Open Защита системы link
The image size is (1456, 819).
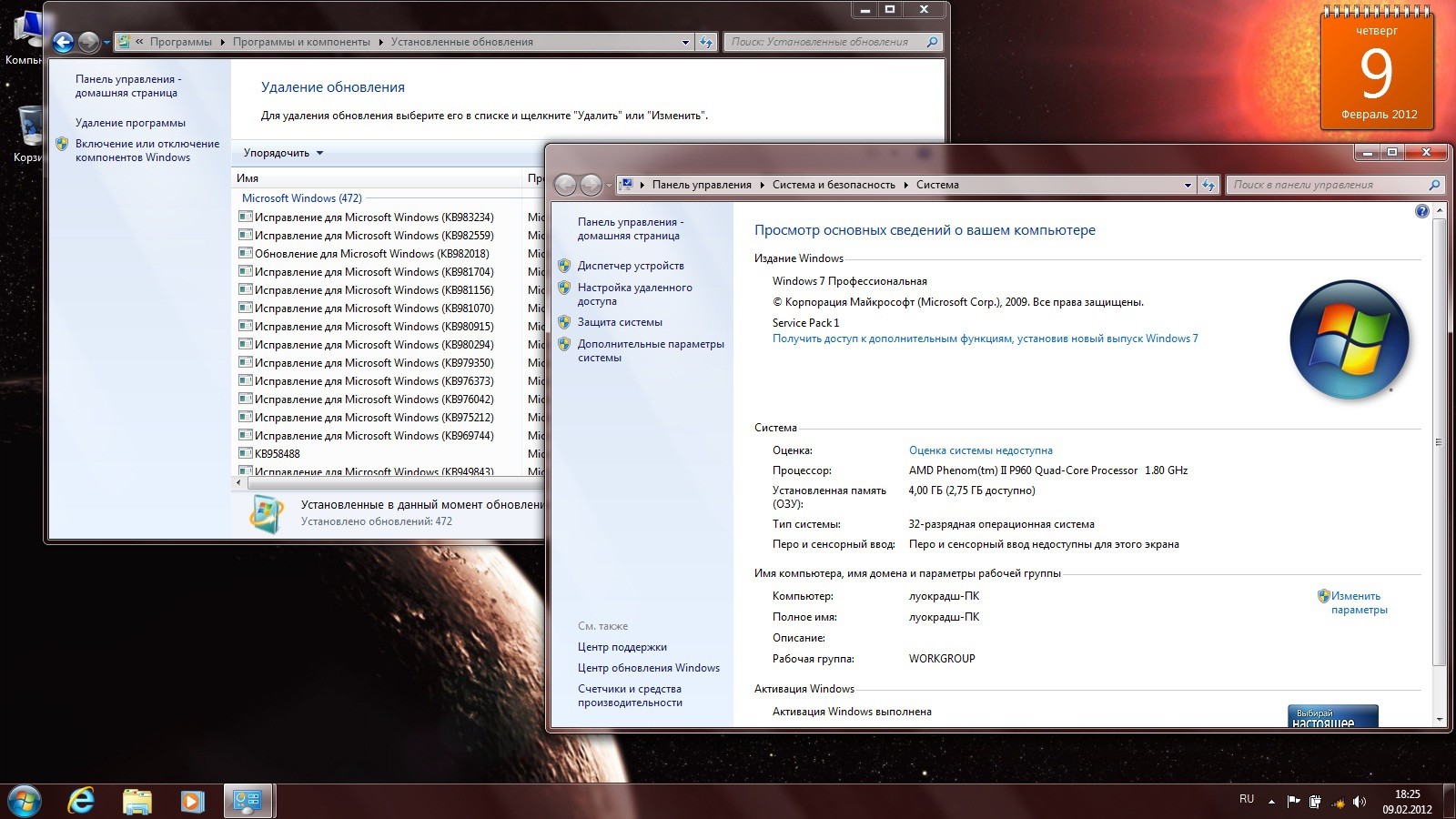click(620, 322)
